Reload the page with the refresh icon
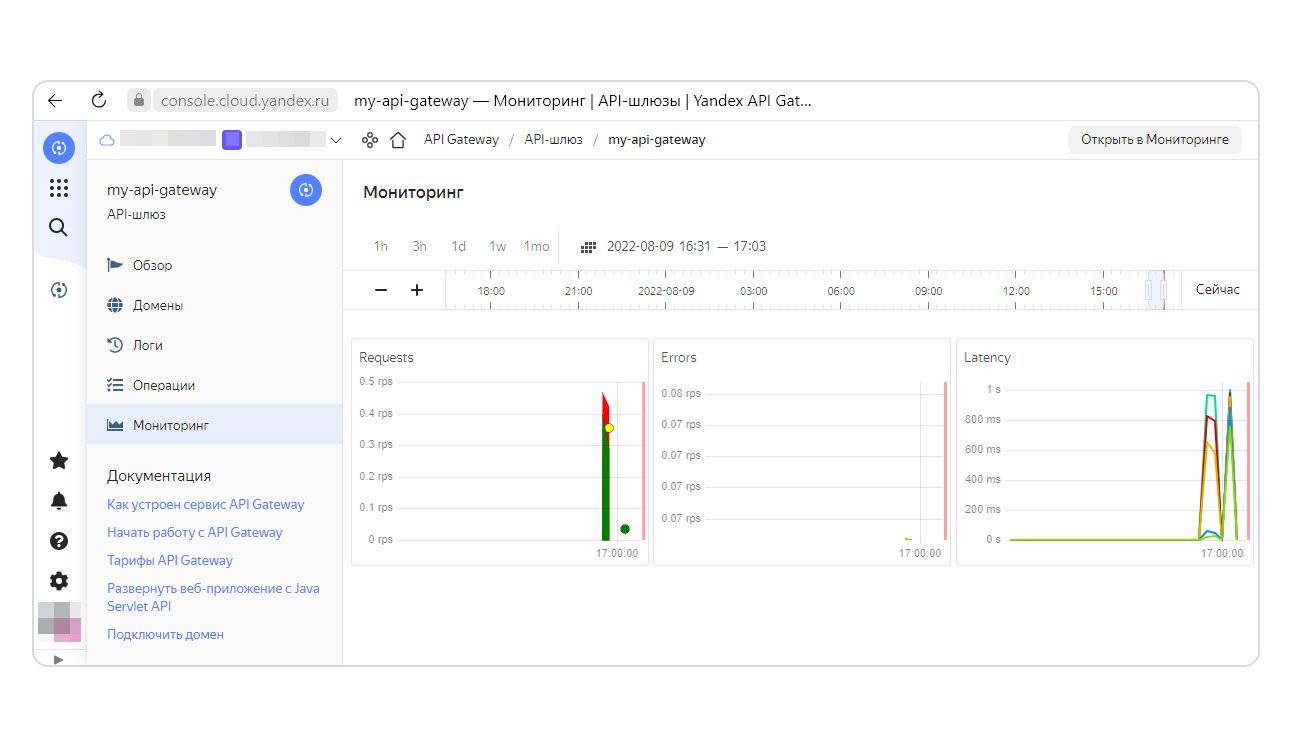The image size is (1292, 747). tap(98, 100)
